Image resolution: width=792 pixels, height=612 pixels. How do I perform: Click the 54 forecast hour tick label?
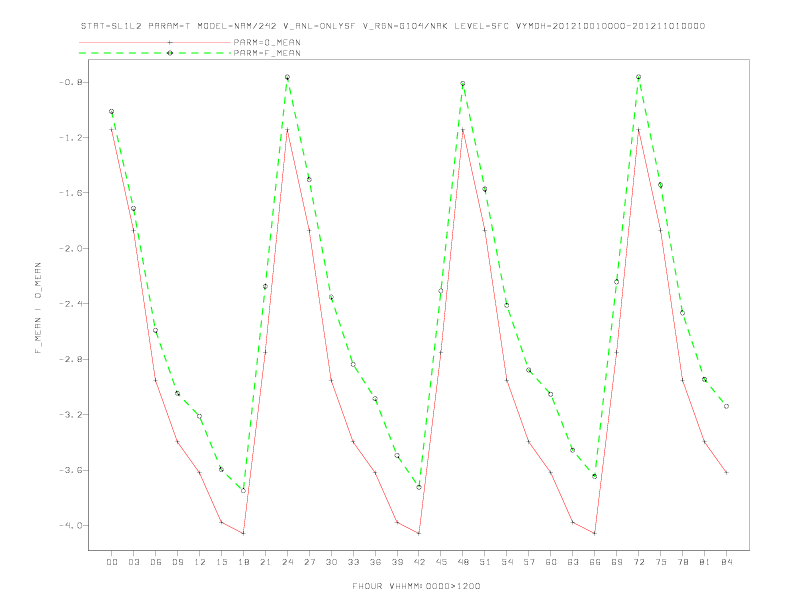coord(507,562)
